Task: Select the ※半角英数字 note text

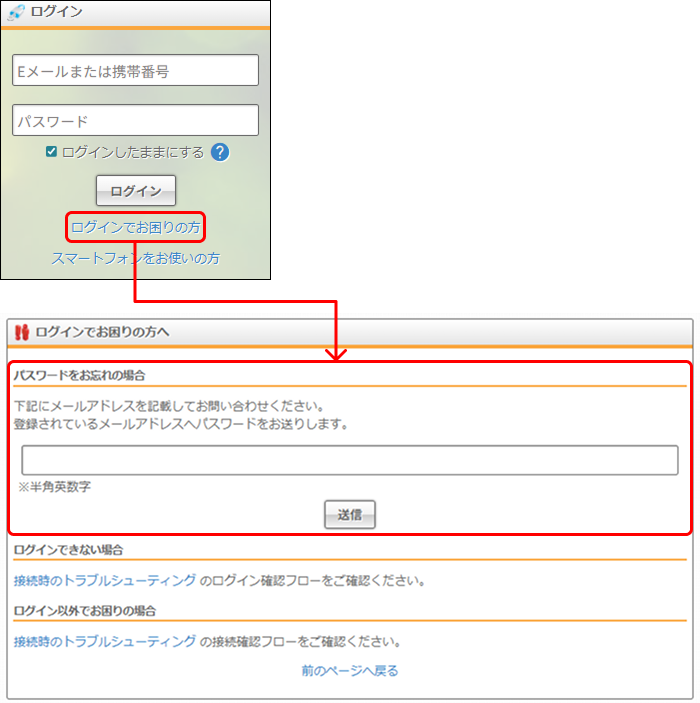Action: point(54,487)
